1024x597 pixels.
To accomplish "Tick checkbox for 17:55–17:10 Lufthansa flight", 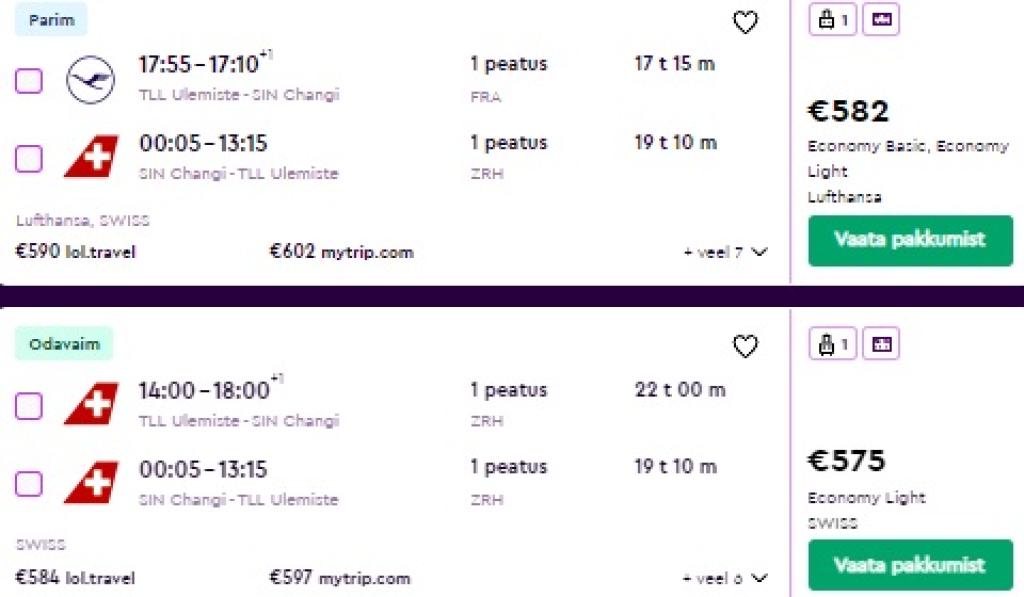I will click(x=29, y=80).
